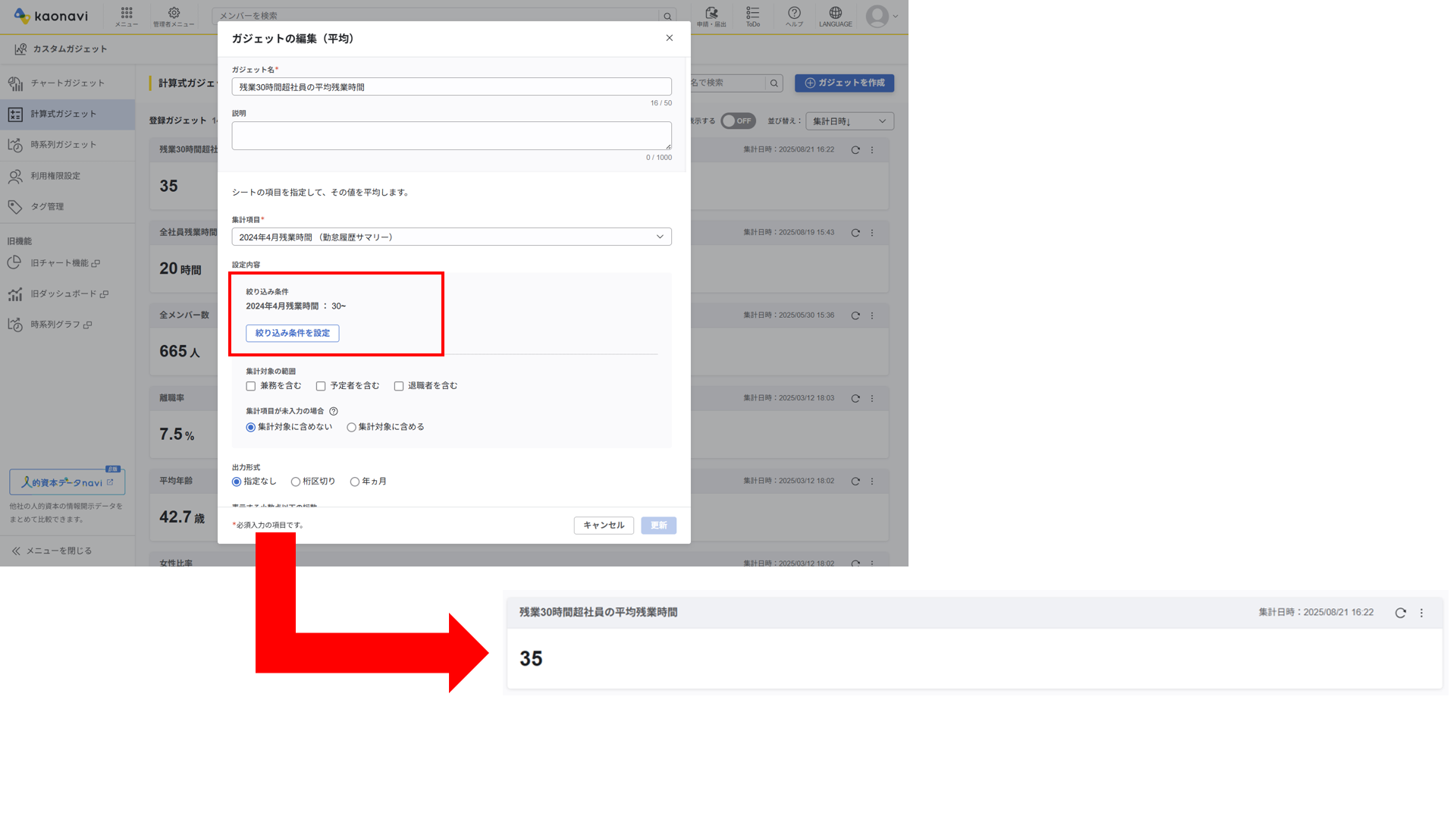
Task: Select the 集計対象に含める radio button
Action: pos(351,428)
